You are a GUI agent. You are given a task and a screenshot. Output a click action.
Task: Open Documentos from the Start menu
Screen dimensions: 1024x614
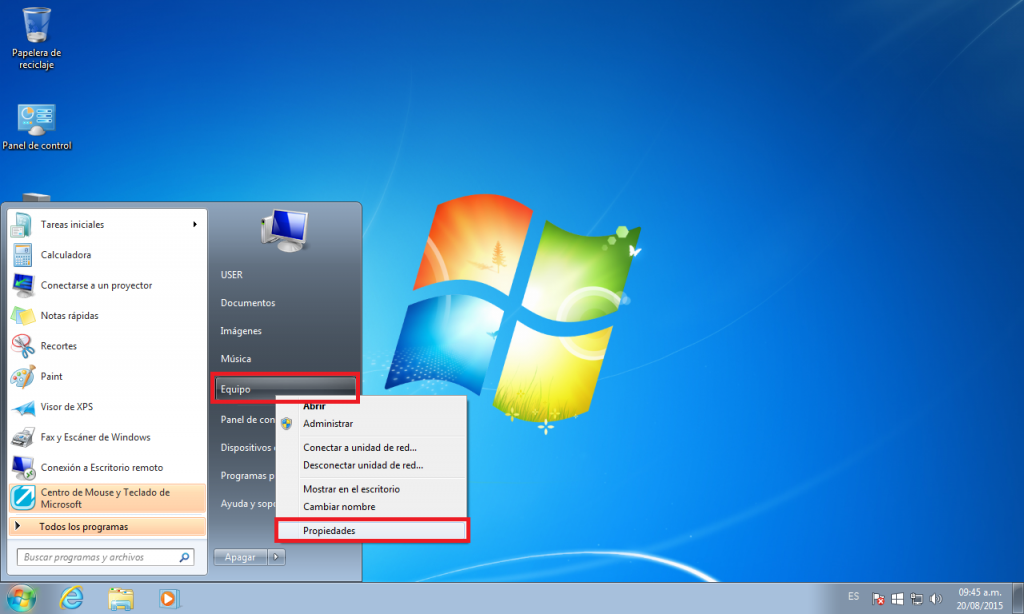(248, 303)
